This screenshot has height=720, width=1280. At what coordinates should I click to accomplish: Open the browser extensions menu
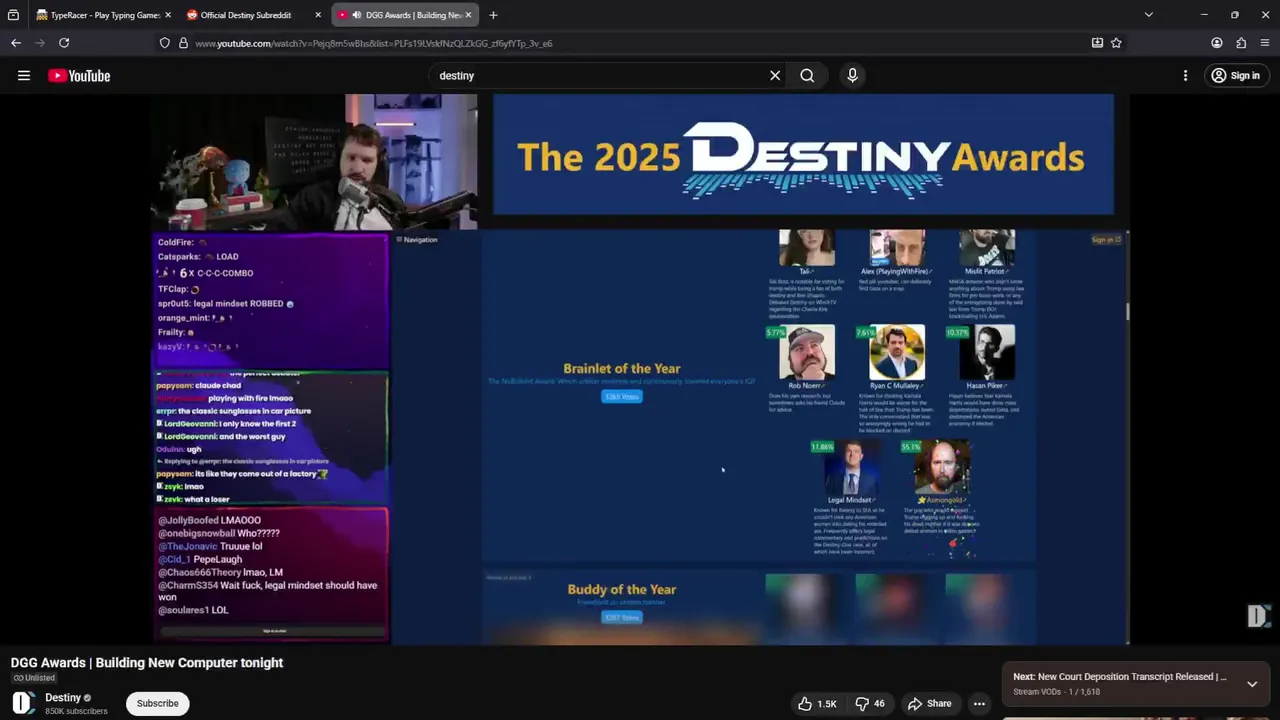pyautogui.click(x=1241, y=43)
